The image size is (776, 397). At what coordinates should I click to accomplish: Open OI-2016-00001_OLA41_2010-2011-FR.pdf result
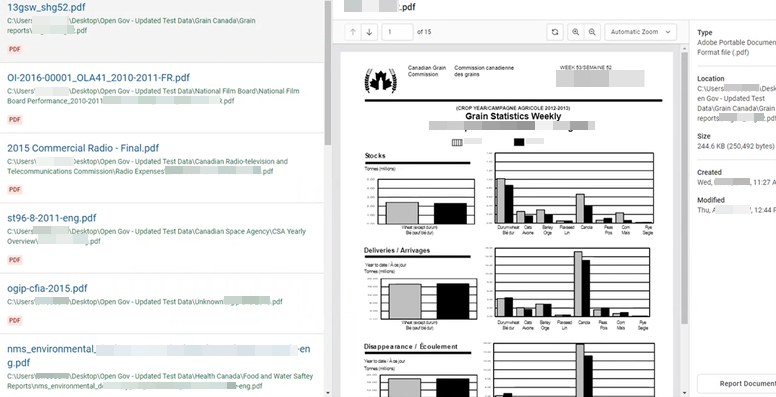tap(98, 78)
